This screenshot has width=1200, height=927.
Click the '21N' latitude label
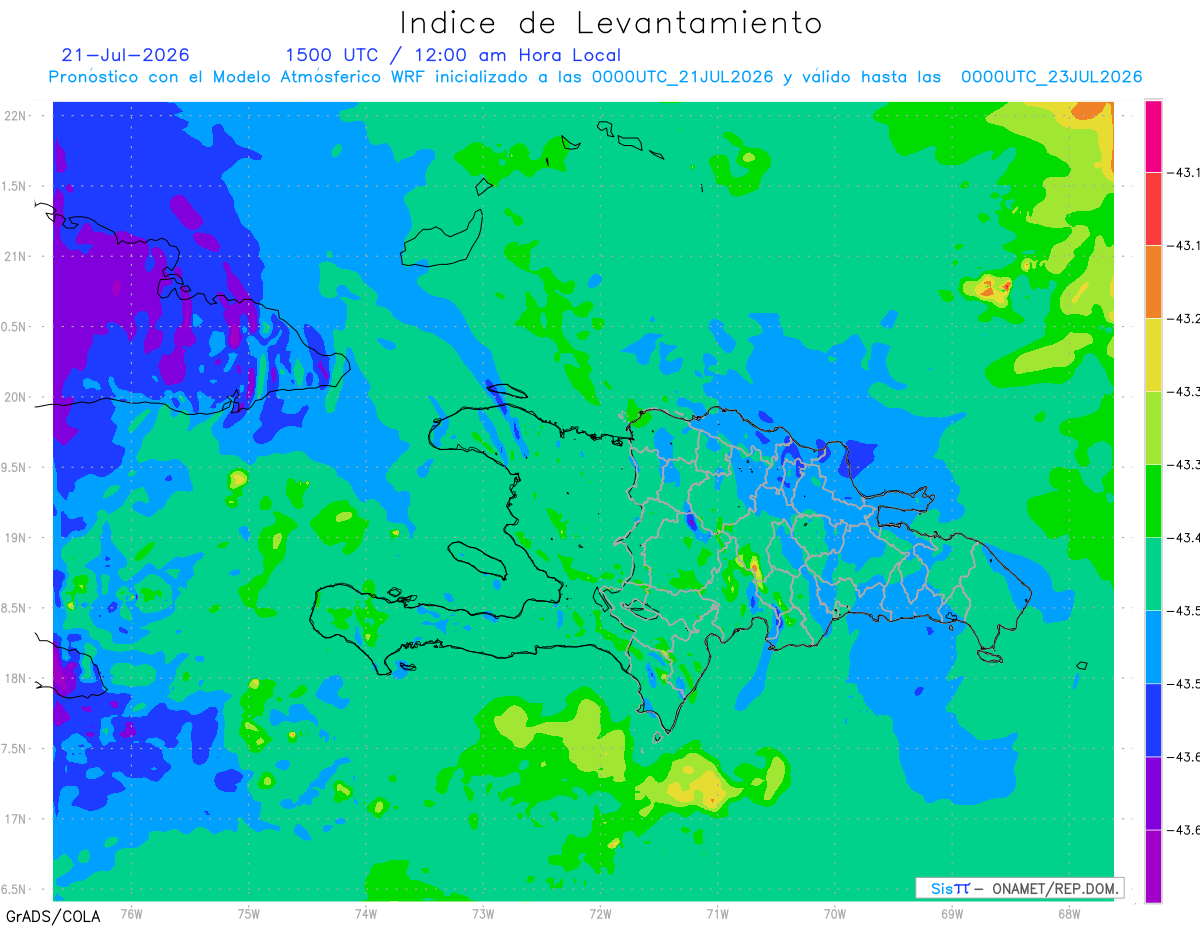pyautogui.click(x=17, y=256)
